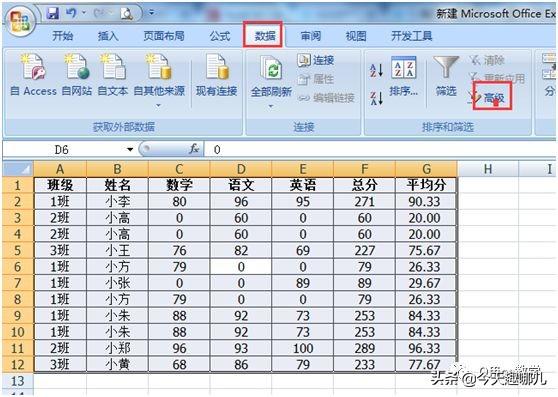Open the 开发工具 ribbon tab
558x397 pixels.
pyautogui.click(x=412, y=36)
